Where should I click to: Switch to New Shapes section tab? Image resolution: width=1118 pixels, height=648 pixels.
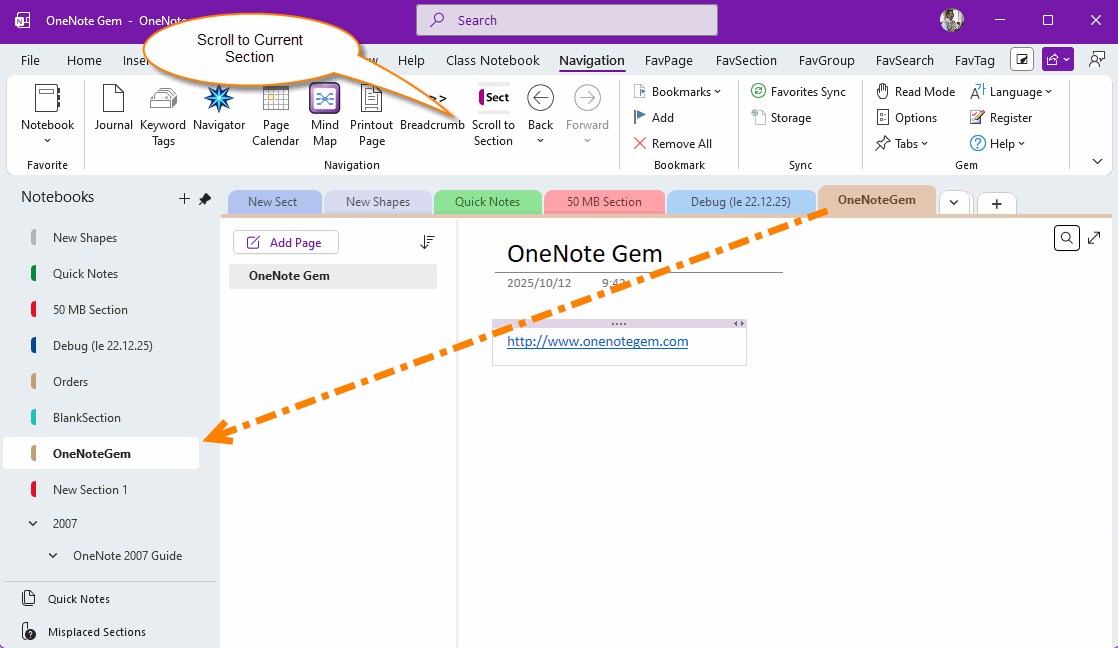[378, 202]
